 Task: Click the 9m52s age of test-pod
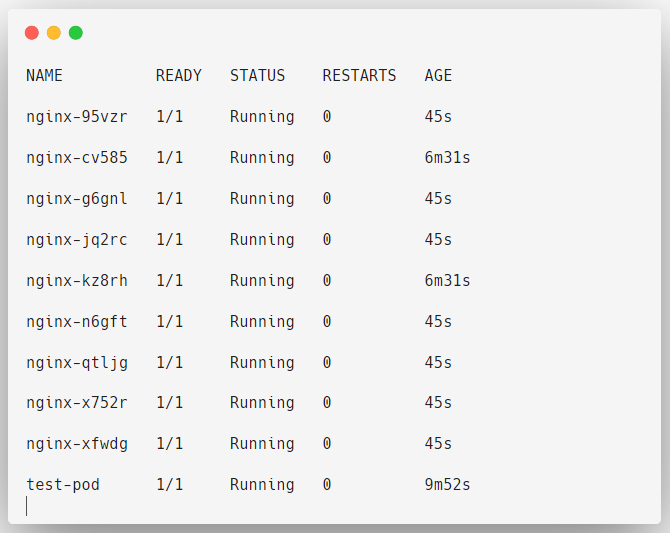(447, 485)
